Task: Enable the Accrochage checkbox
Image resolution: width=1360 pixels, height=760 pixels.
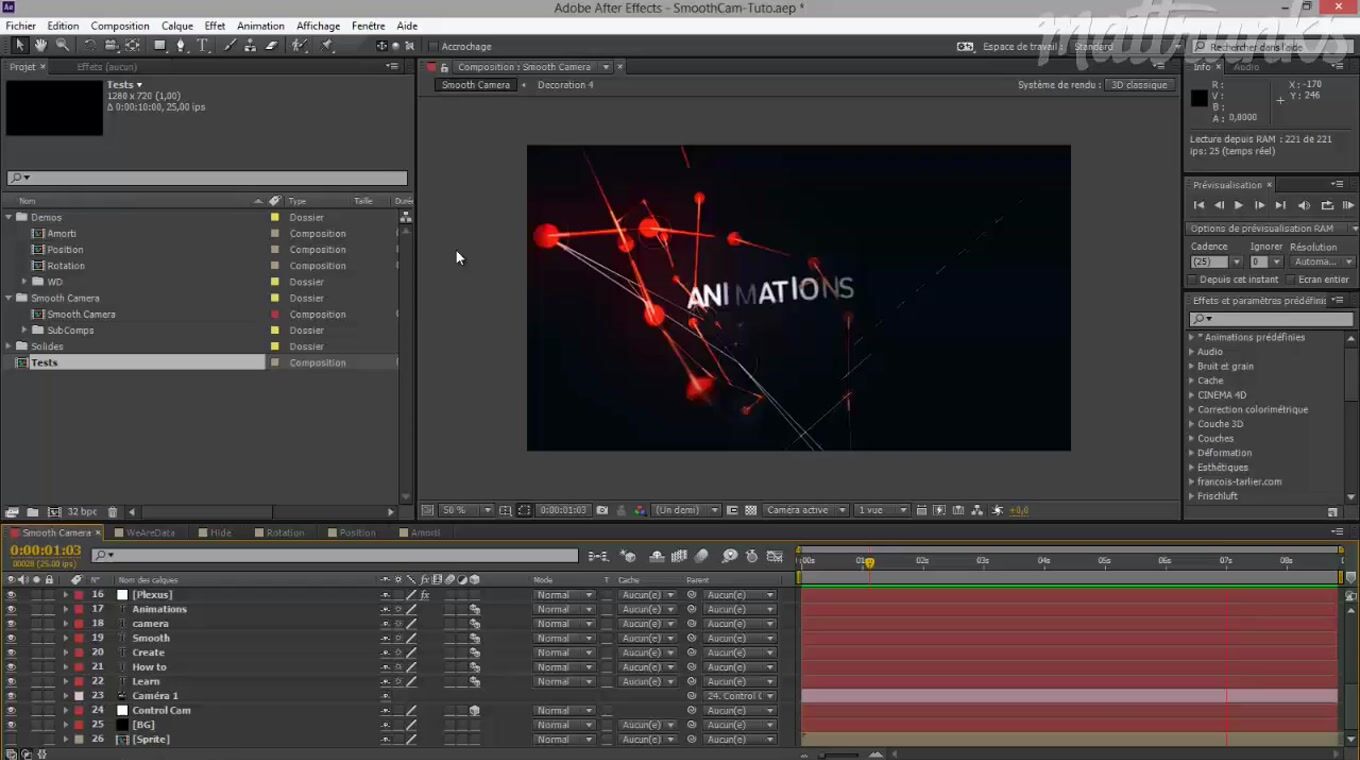Action: tap(433, 47)
